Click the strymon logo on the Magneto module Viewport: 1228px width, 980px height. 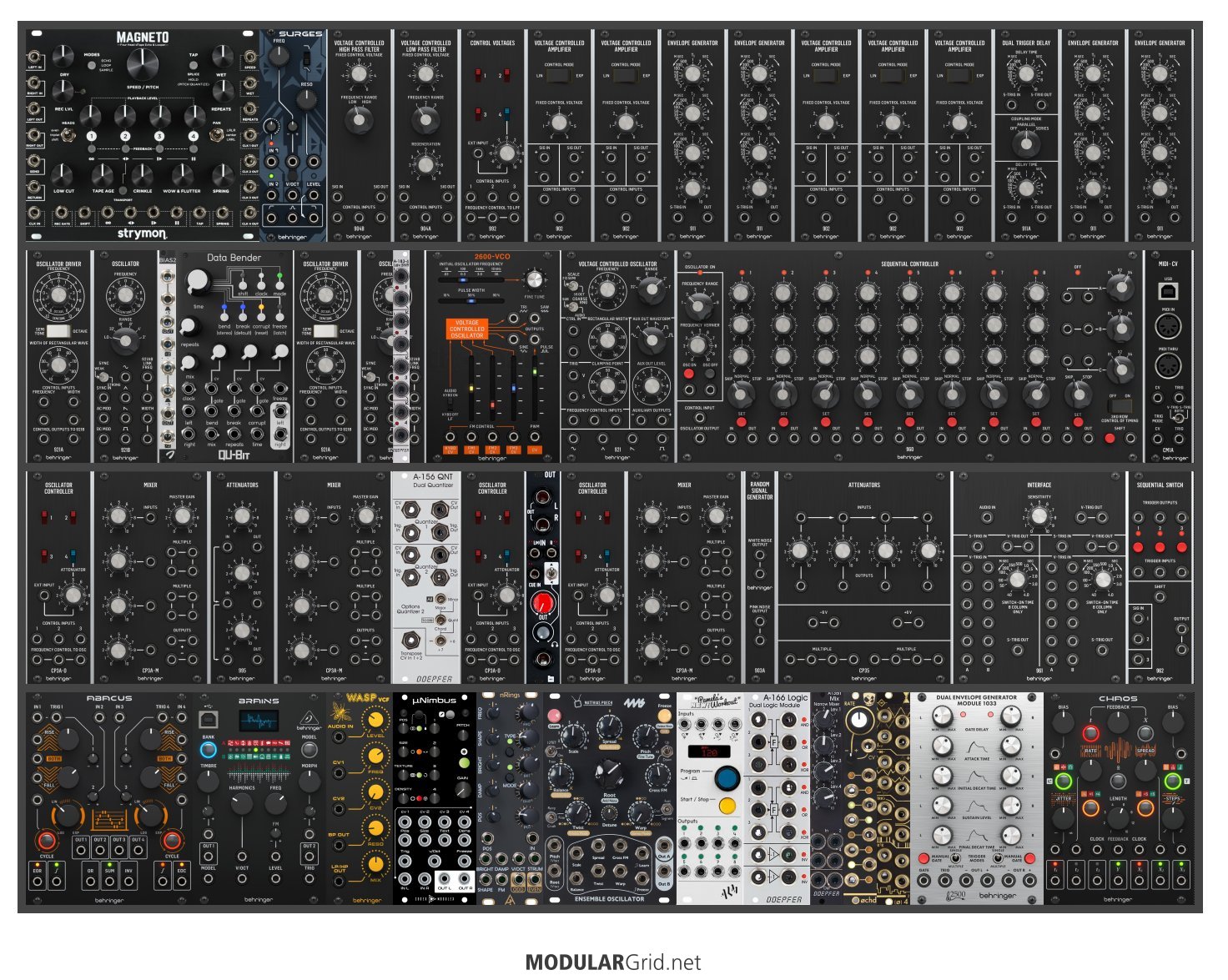pos(142,234)
